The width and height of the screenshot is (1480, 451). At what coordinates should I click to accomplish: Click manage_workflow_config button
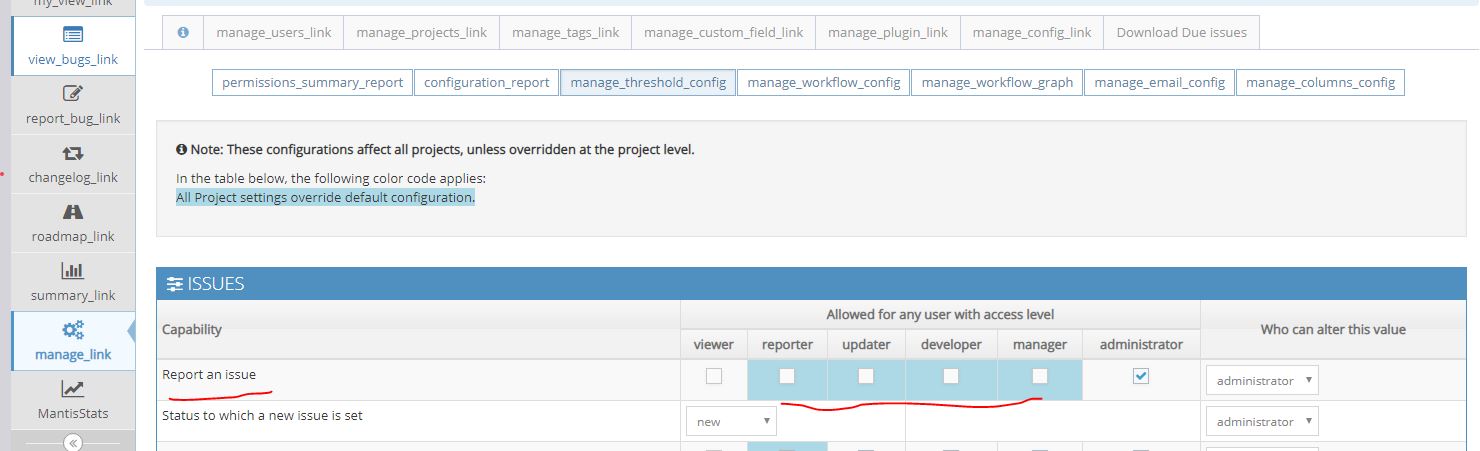point(823,82)
